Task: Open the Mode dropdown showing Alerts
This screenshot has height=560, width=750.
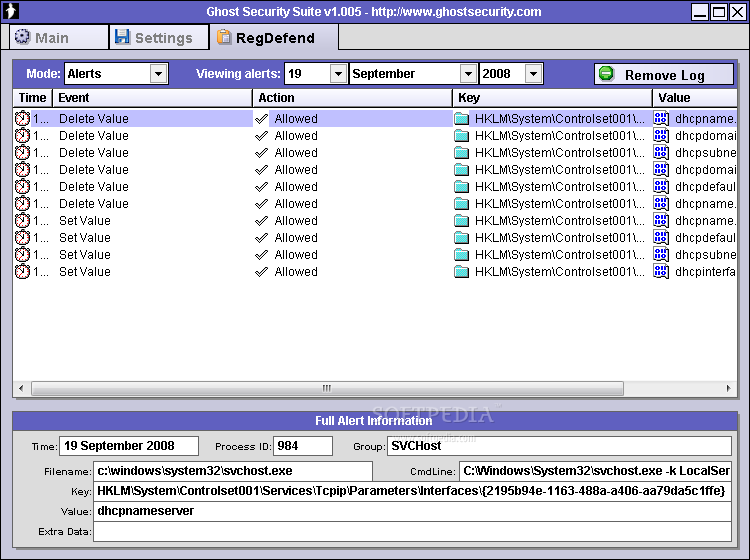Action: [116, 74]
